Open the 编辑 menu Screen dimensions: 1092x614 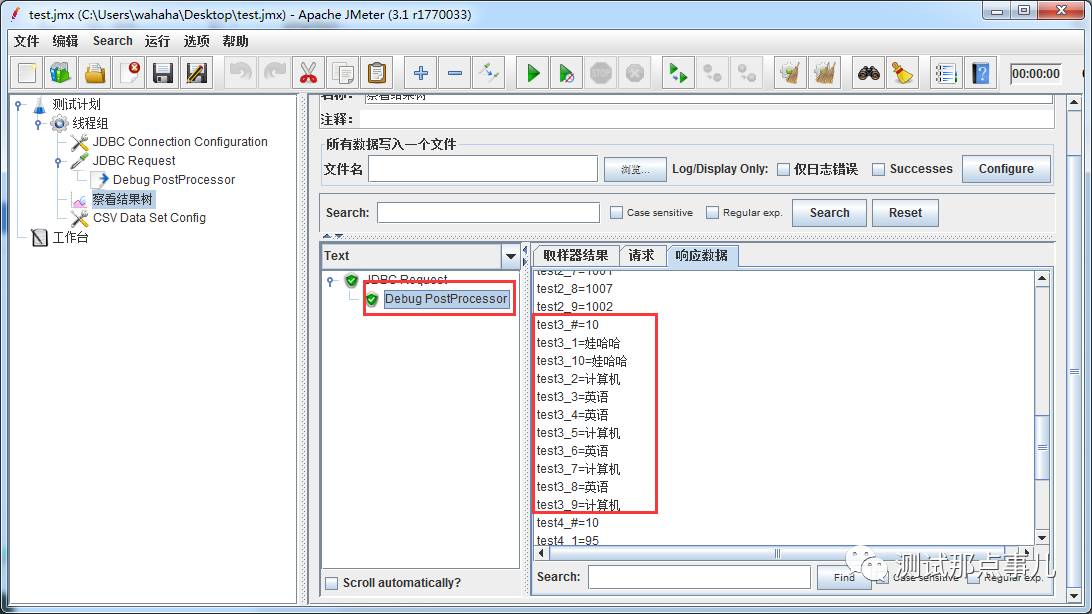[65, 41]
